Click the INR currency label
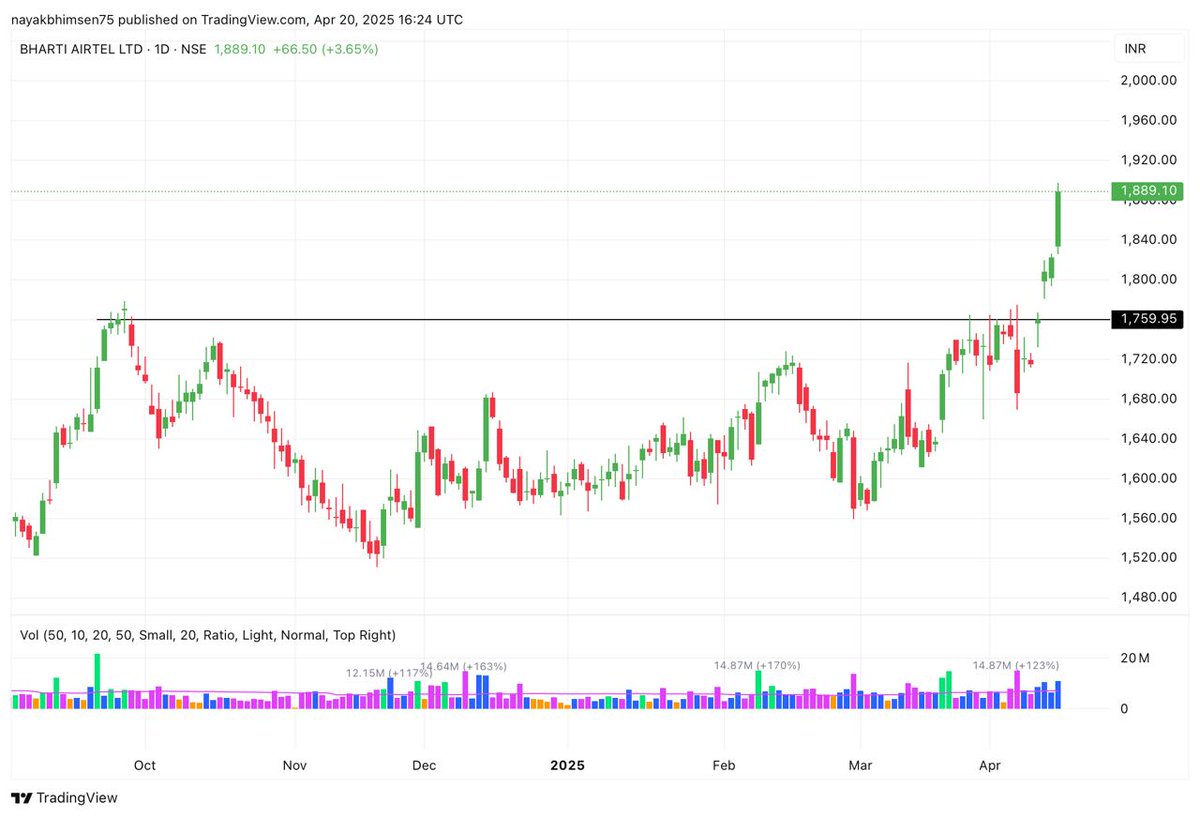 click(x=1135, y=49)
